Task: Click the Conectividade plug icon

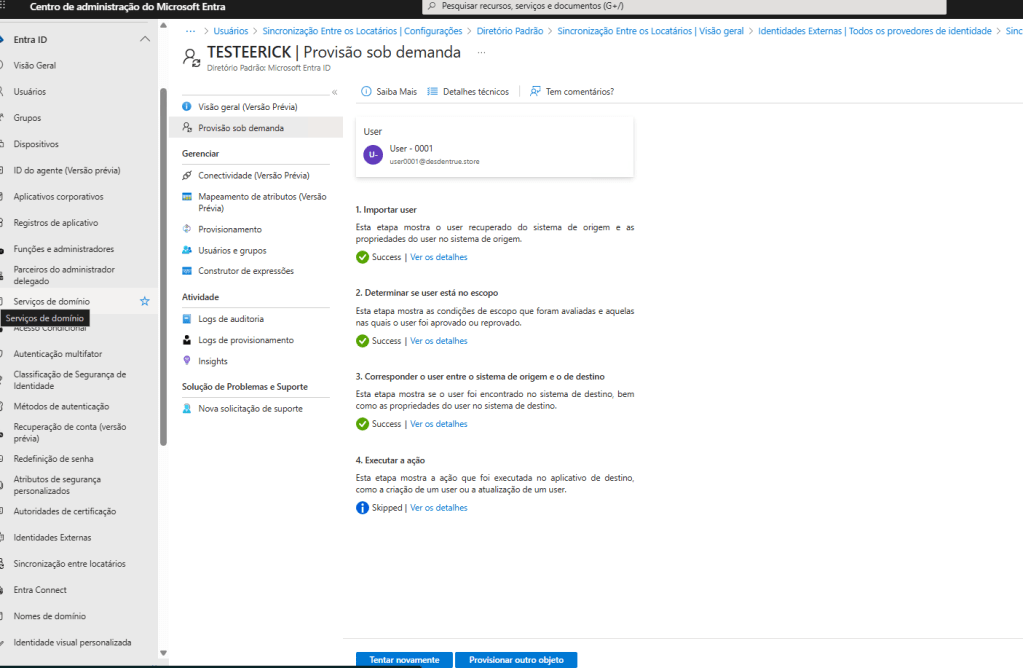Action: (x=187, y=175)
